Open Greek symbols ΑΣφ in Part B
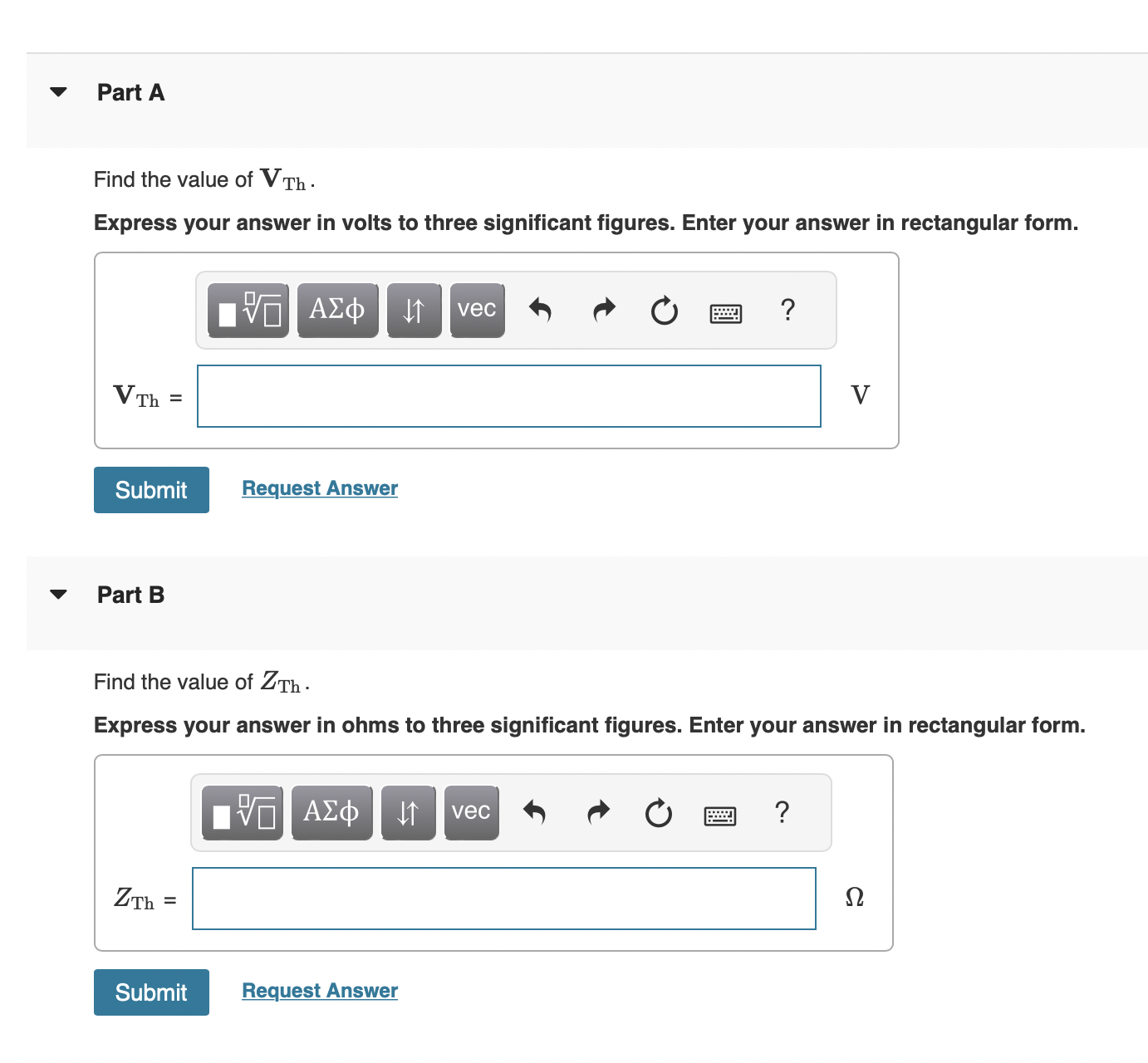 pyautogui.click(x=331, y=811)
